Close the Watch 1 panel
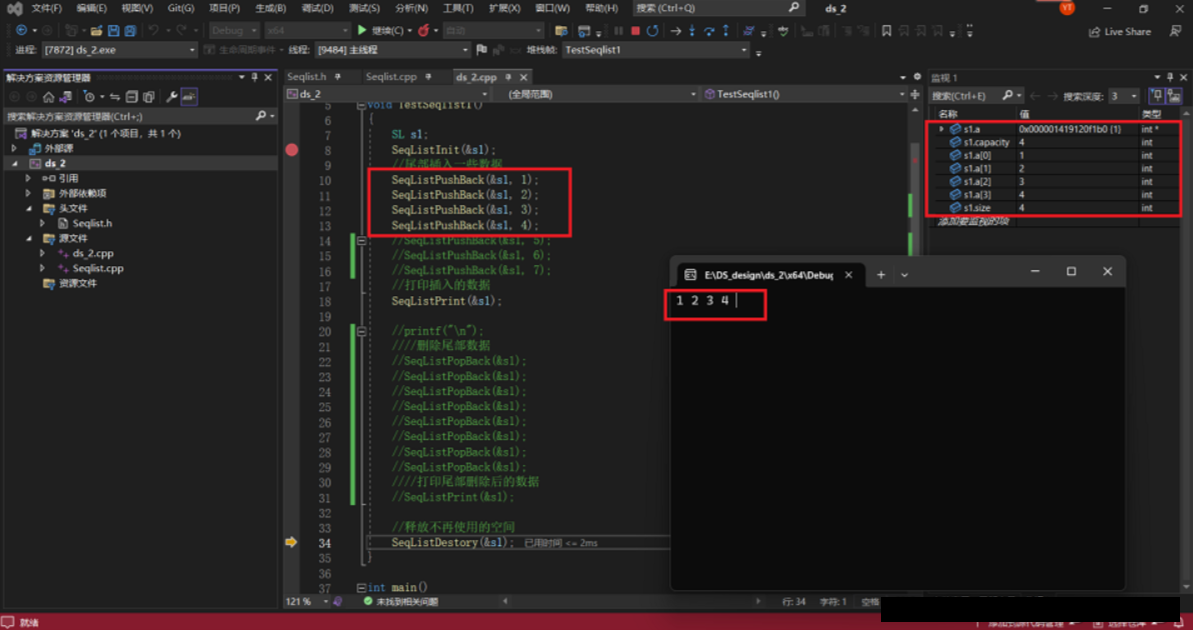 (x=1183, y=77)
